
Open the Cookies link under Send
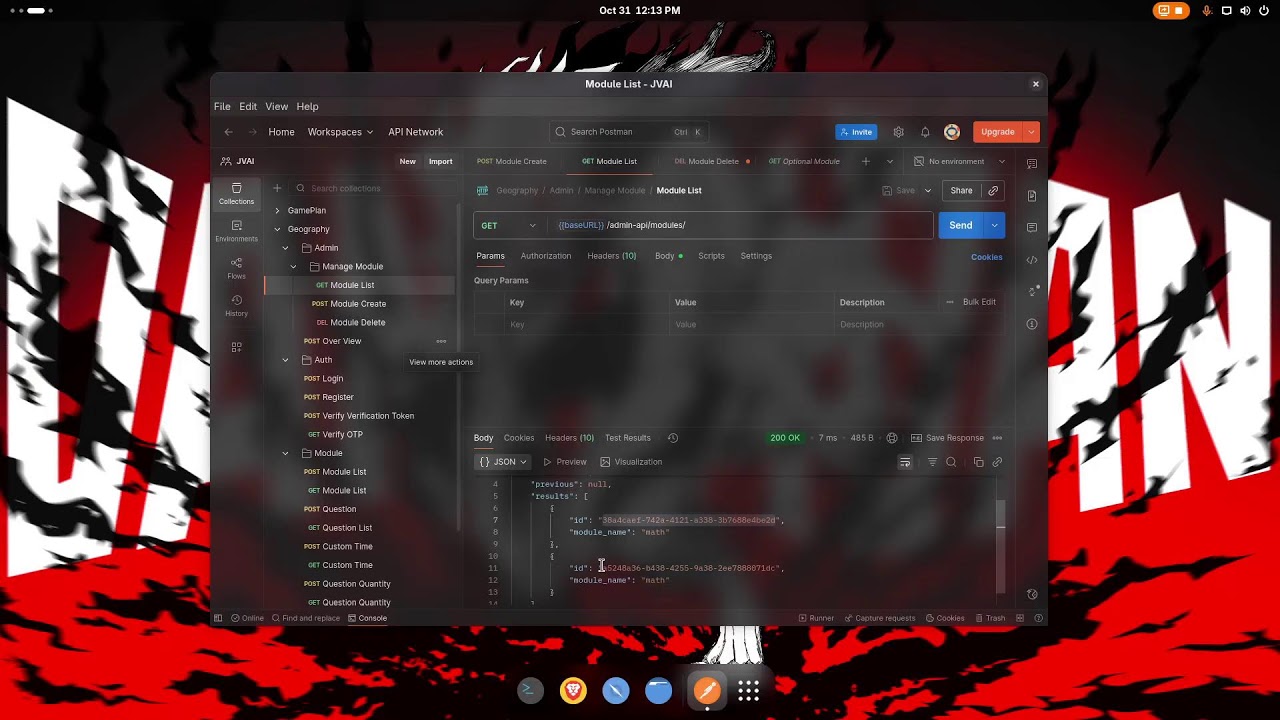coord(986,257)
